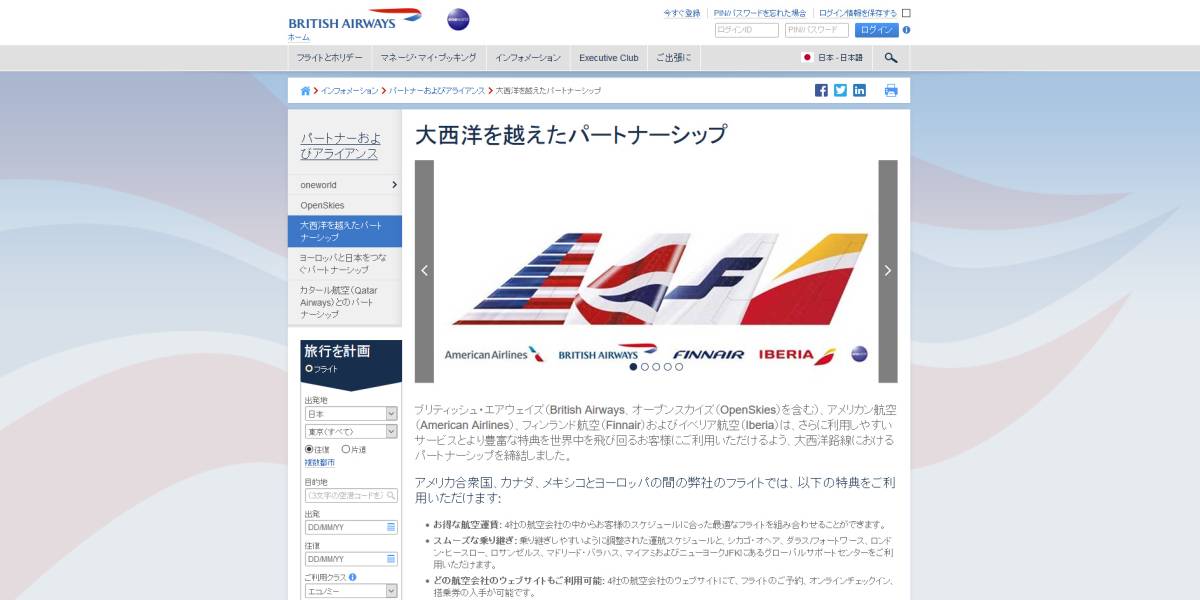Select the フライト radio option
The width and height of the screenshot is (1200, 600).
tap(309, 368)
